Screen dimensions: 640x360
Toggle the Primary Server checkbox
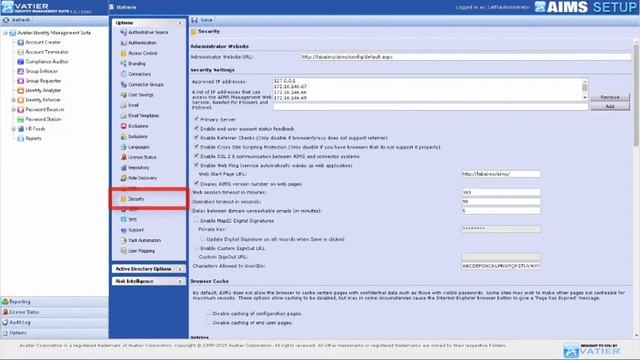(196, 119)
